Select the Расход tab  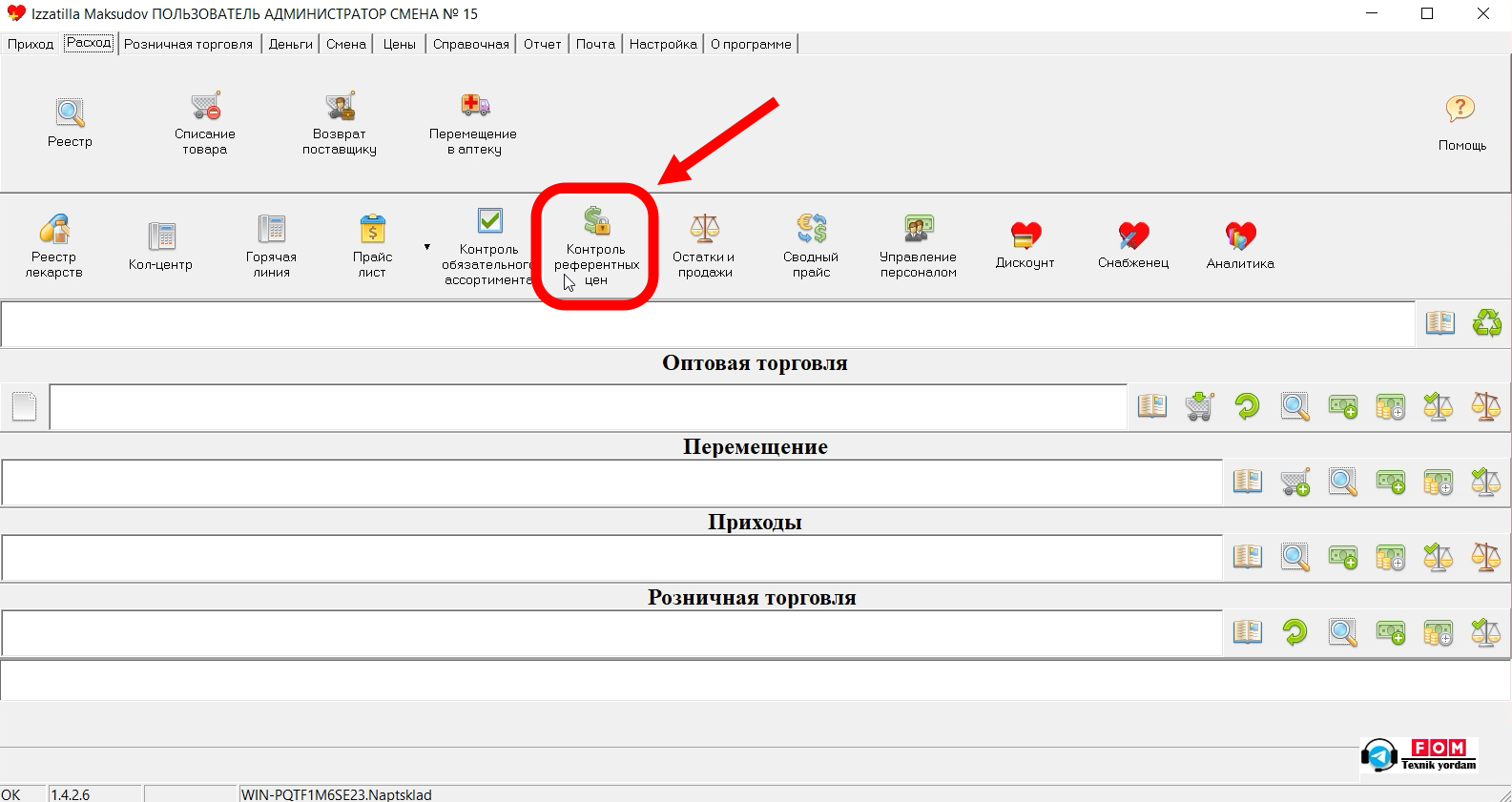(90, 43)
